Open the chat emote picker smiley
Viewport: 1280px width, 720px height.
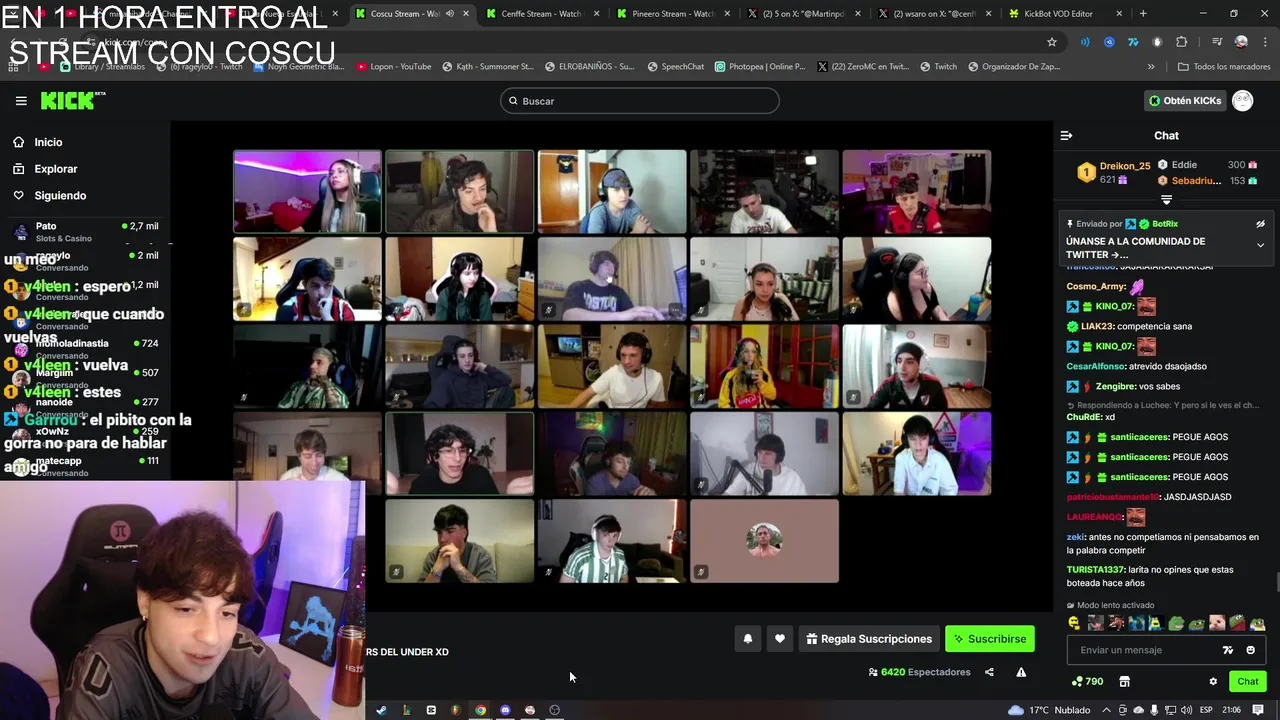click(x=1250, y=650)
